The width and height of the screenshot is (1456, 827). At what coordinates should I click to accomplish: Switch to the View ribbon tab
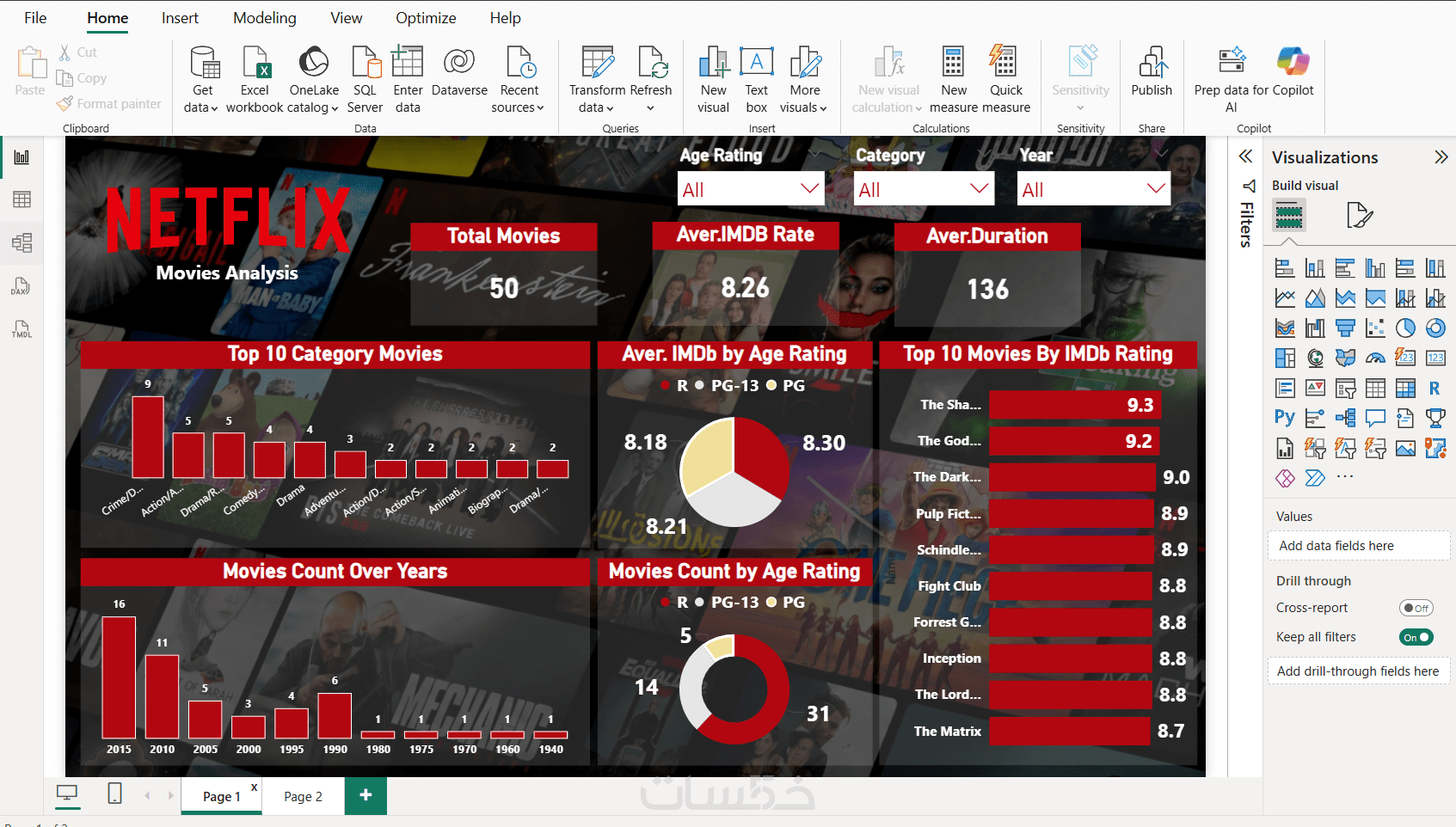point(347,18)
